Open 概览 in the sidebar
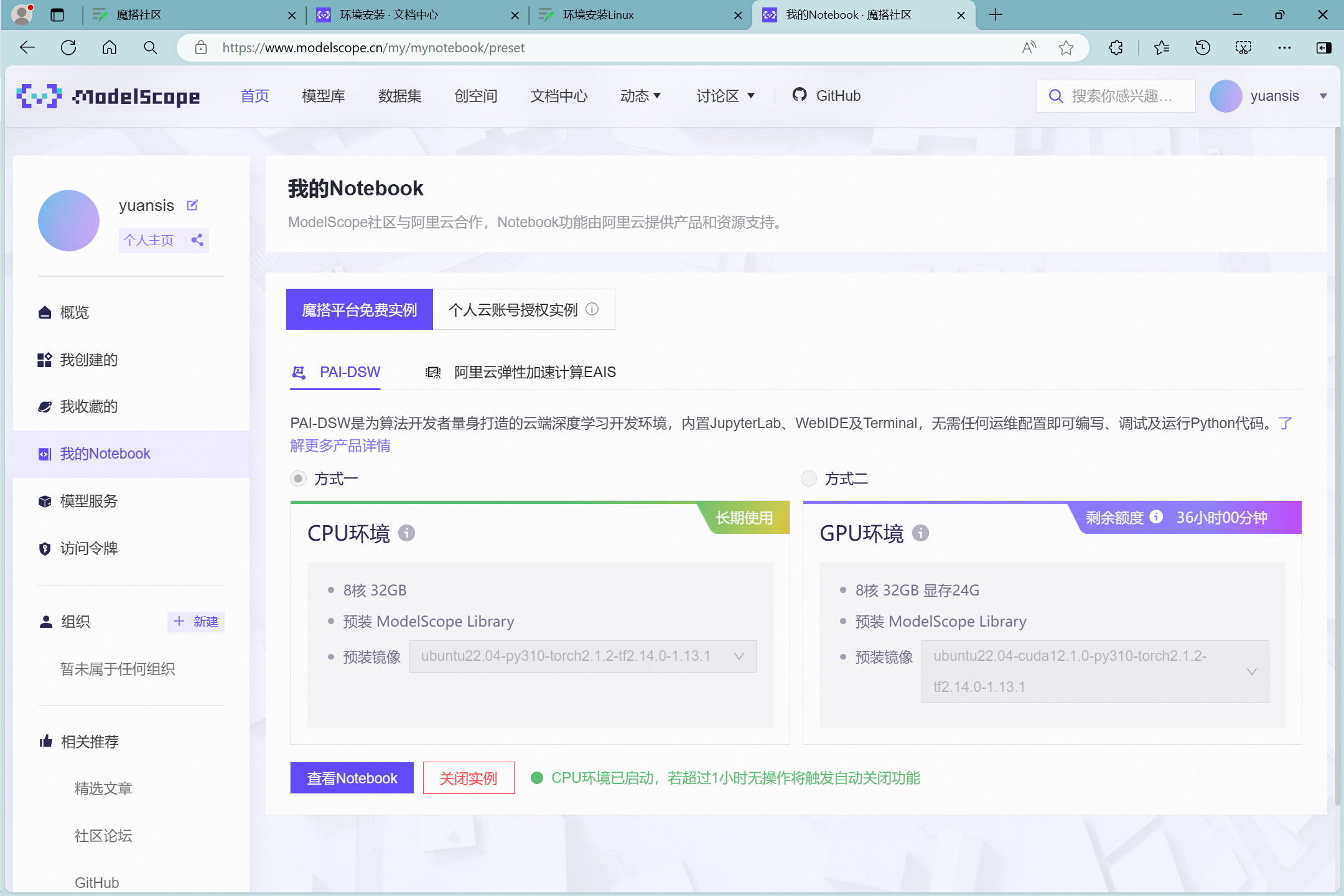 [131, 312]
